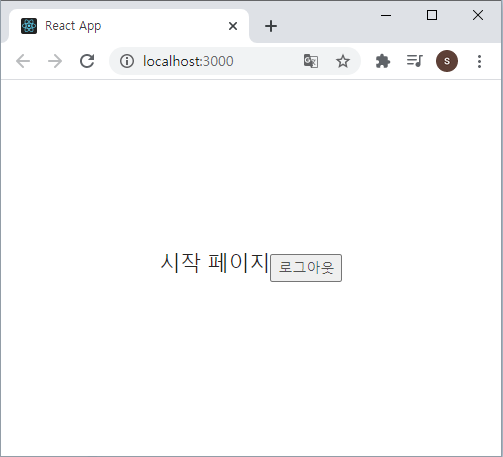
Task: Open the Chrome three-dot menu
Action: click(479, 61)
